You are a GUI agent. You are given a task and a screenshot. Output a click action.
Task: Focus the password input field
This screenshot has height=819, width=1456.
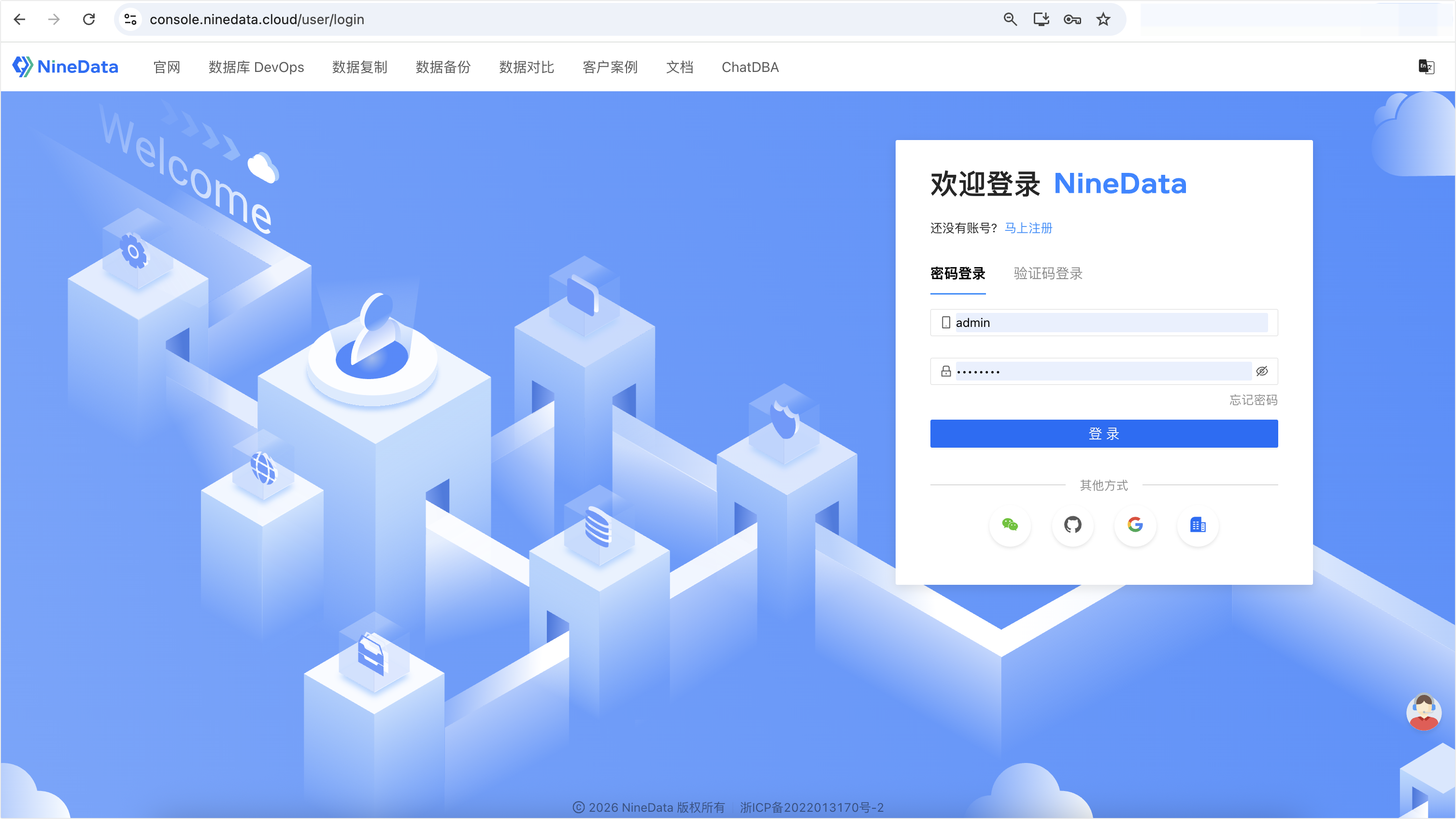[1104, 371]
